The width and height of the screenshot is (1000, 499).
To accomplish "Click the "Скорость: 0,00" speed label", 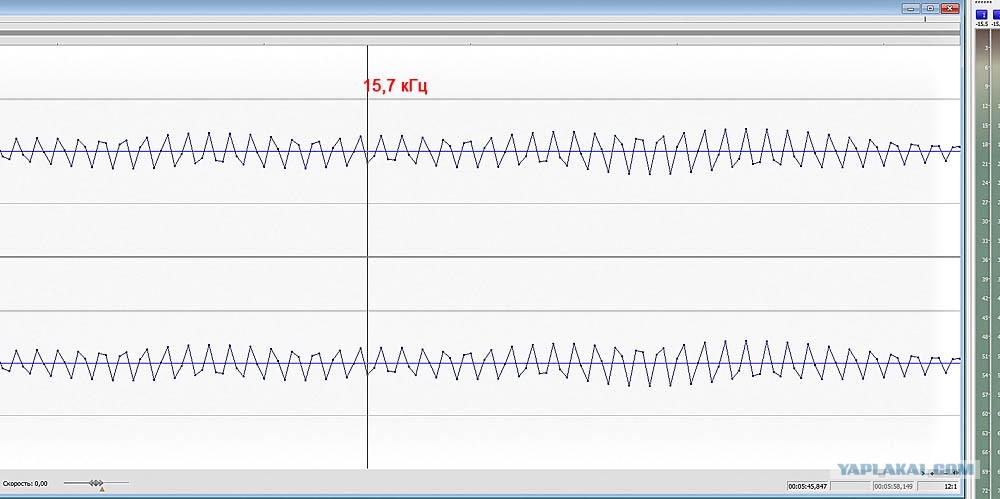I will coord(25,484).
